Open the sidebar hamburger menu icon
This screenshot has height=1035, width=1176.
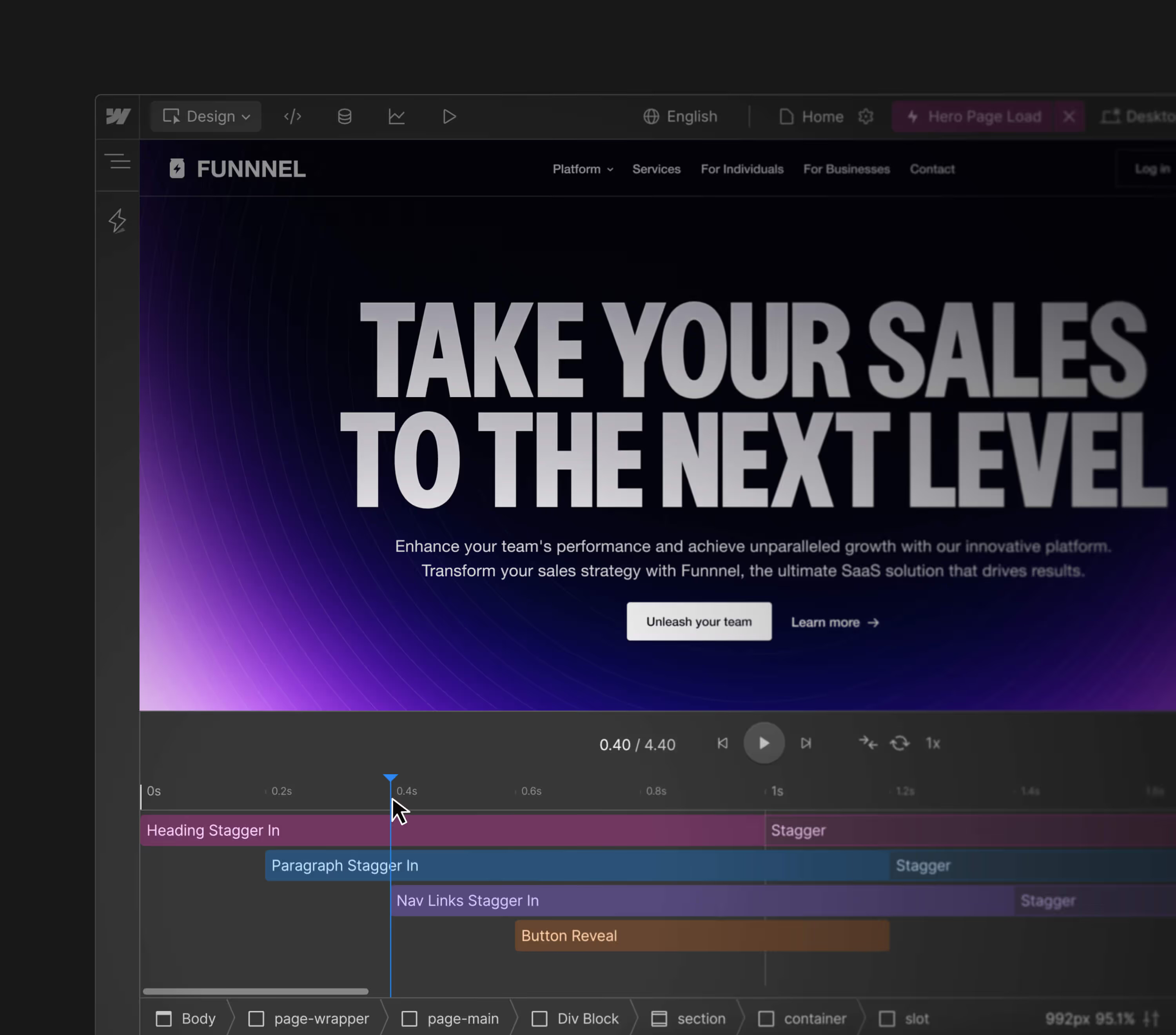(117, 162)
